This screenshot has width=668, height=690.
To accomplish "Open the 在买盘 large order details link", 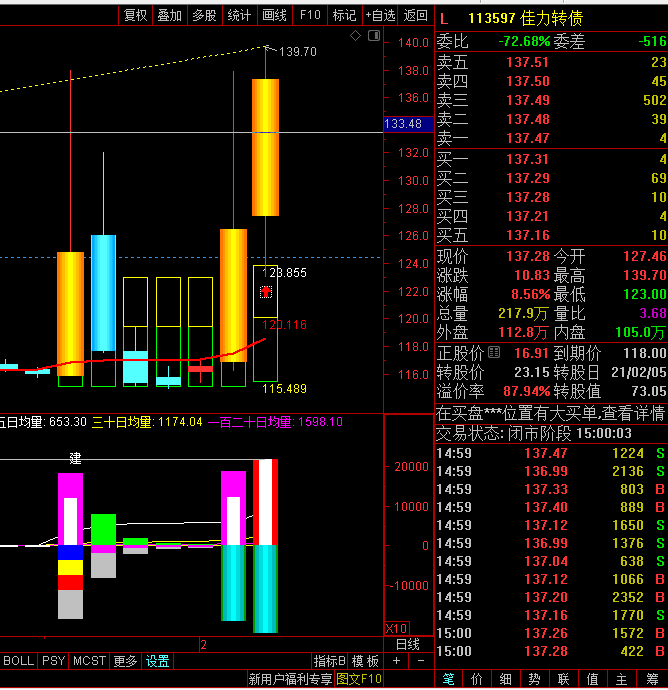I will [551, 414].
